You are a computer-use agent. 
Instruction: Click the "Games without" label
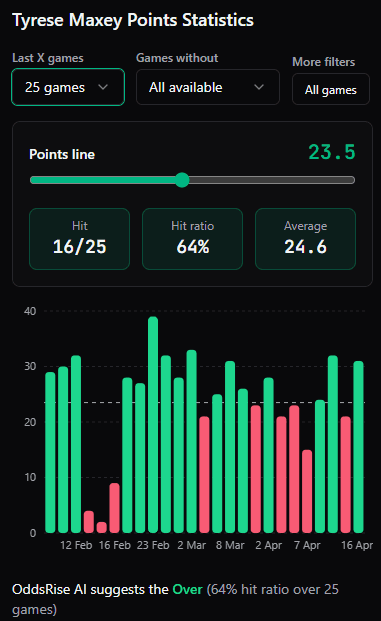tap(177, 58)
